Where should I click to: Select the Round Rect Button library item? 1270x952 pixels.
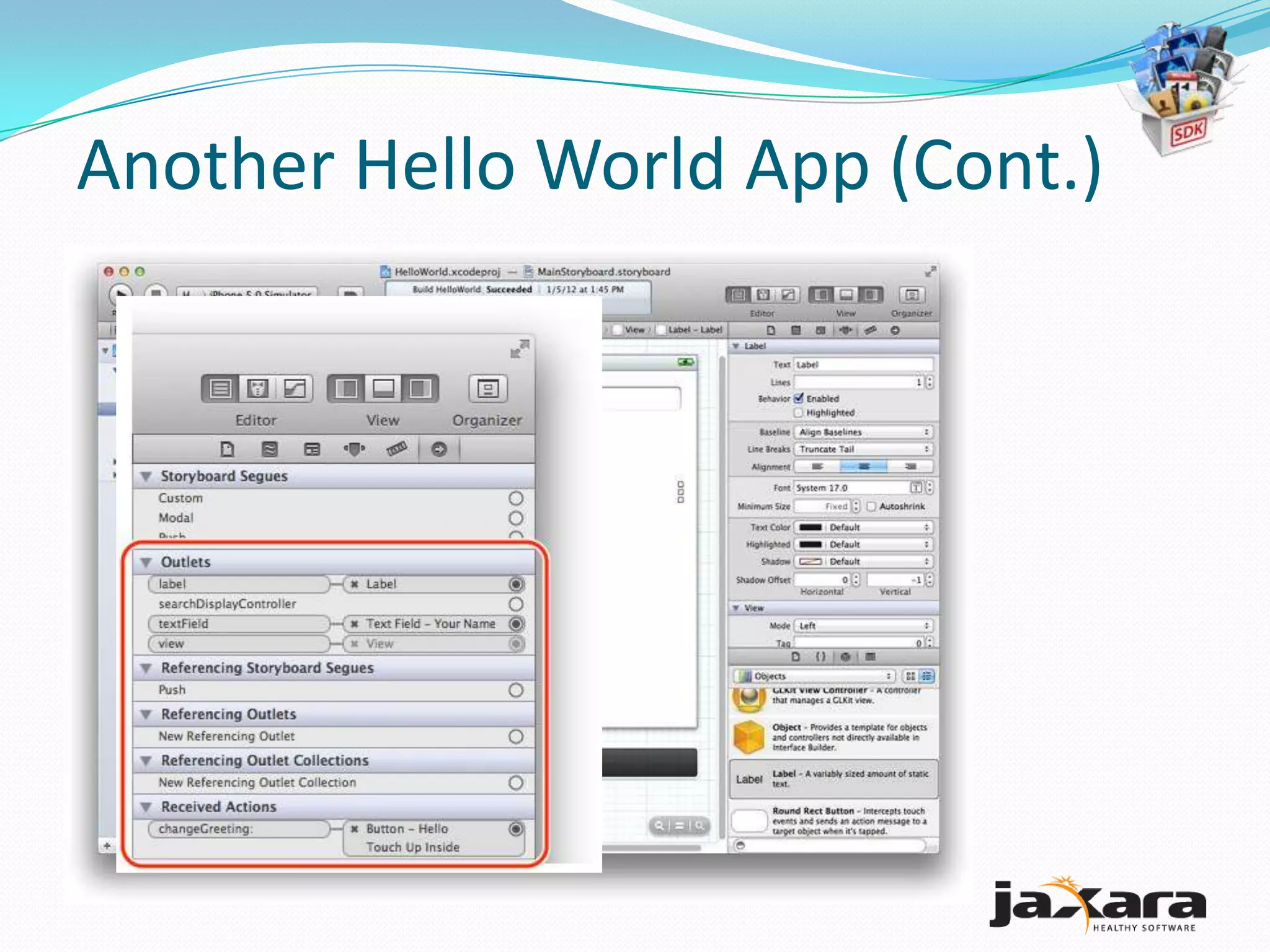coord(833,821)
